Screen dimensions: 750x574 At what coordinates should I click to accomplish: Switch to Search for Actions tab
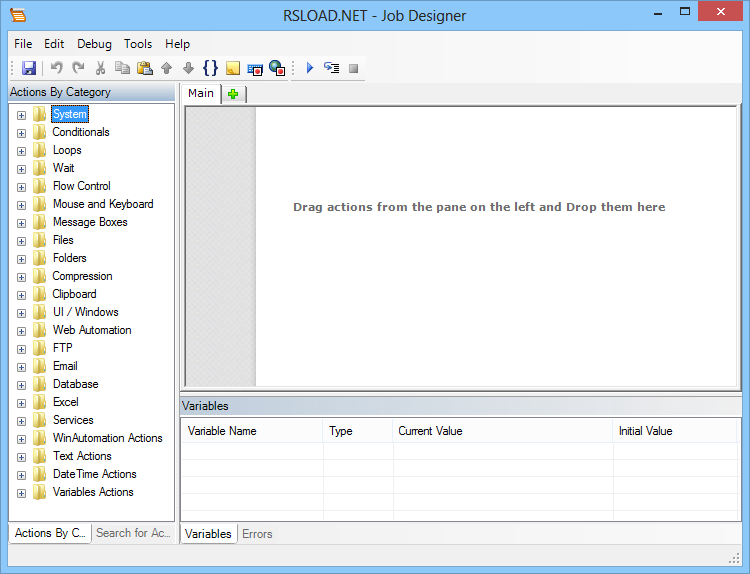pyautogui.click(x=133, y=533)
